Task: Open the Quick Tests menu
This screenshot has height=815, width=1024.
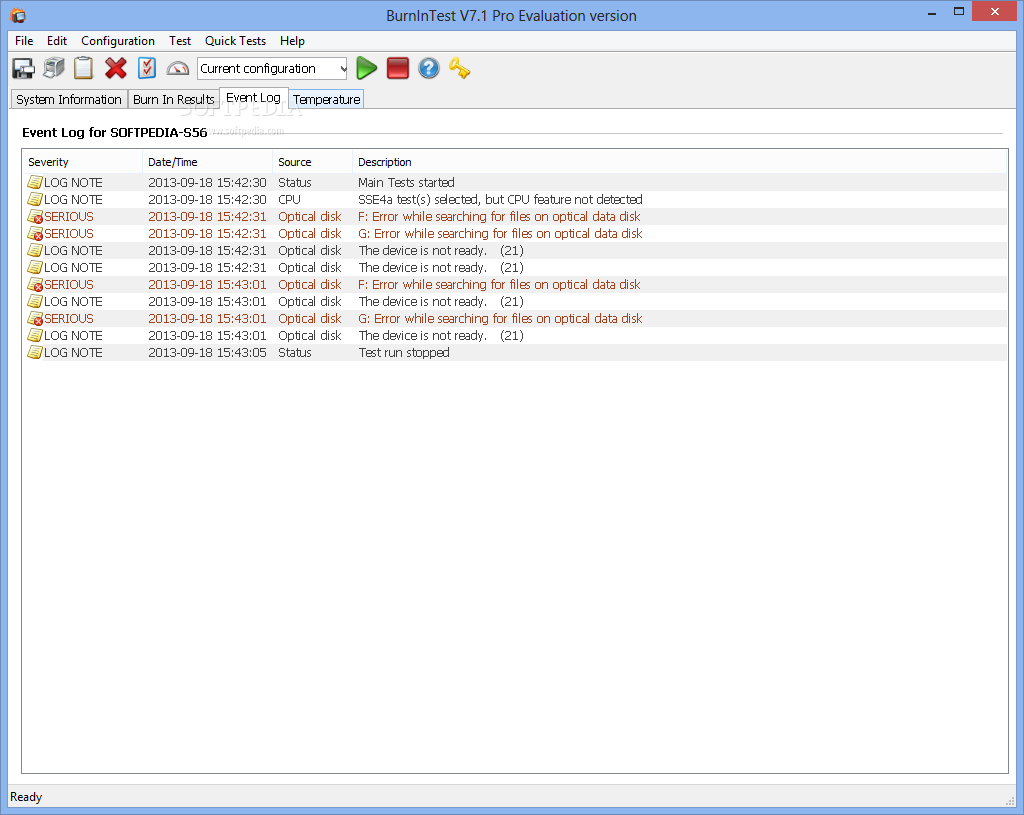Action: click(x=235, y=40)
